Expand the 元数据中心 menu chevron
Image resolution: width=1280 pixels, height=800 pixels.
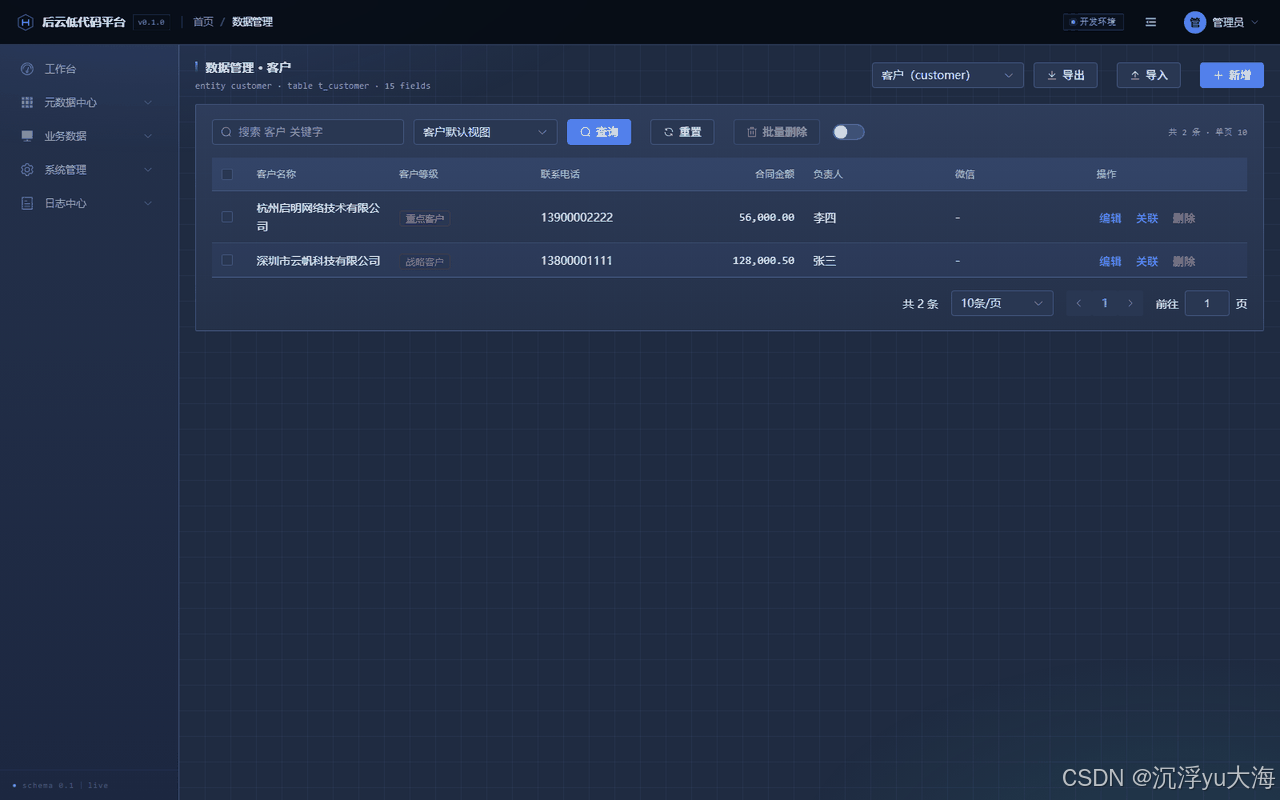click(148, 102)
